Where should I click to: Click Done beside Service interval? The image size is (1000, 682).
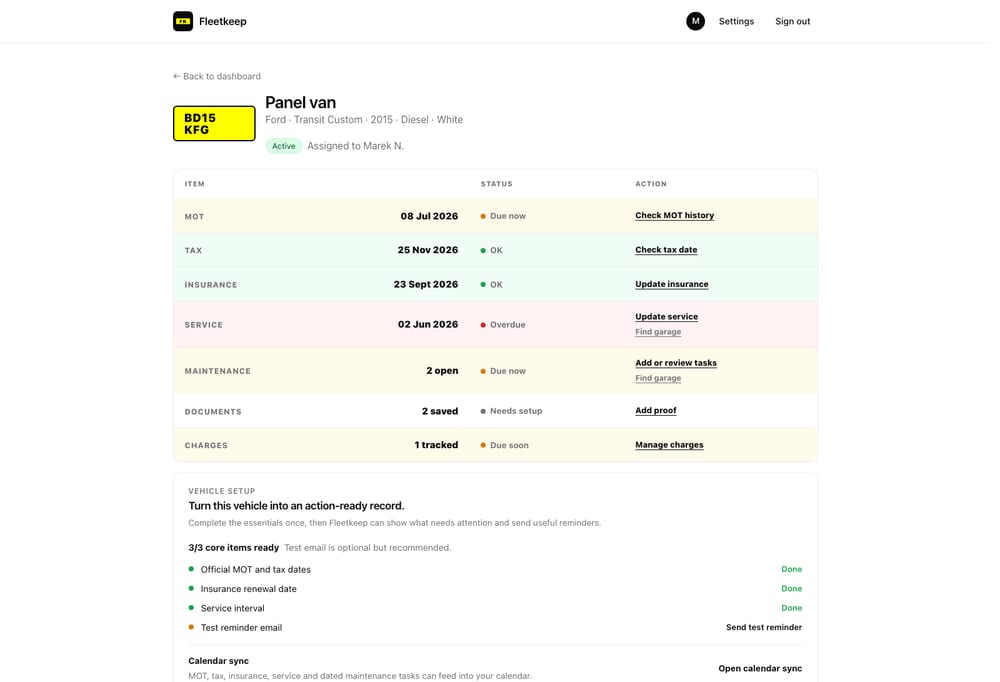(791, 608)
